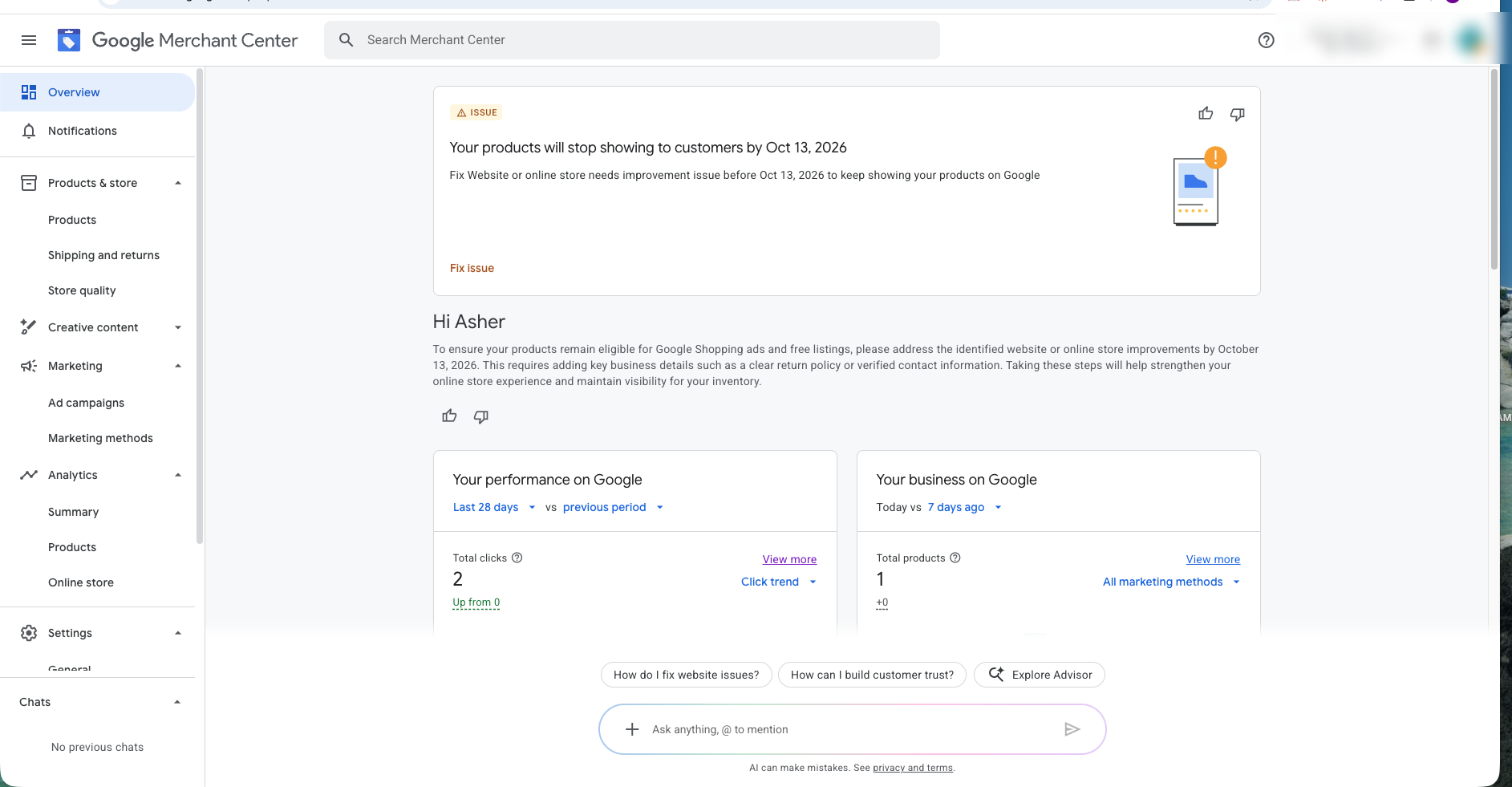Screen dimensions: 1512x787
Task: Select Overview in the sidebar
Action: (97, 92)
